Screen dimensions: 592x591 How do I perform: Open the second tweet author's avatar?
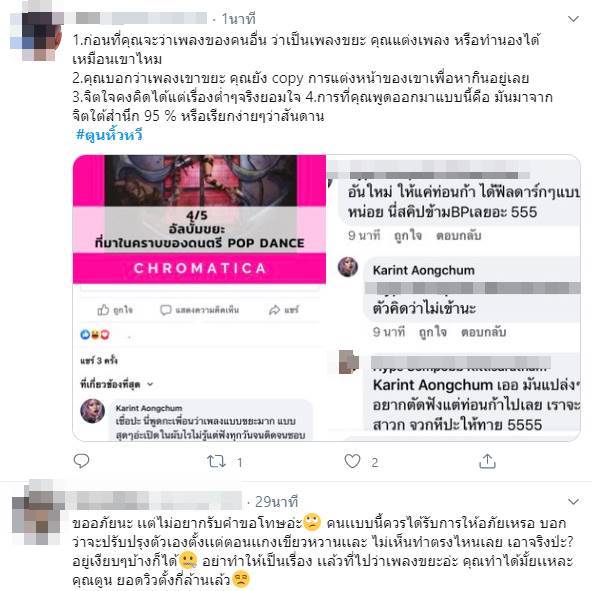click(x=37, y=513)
